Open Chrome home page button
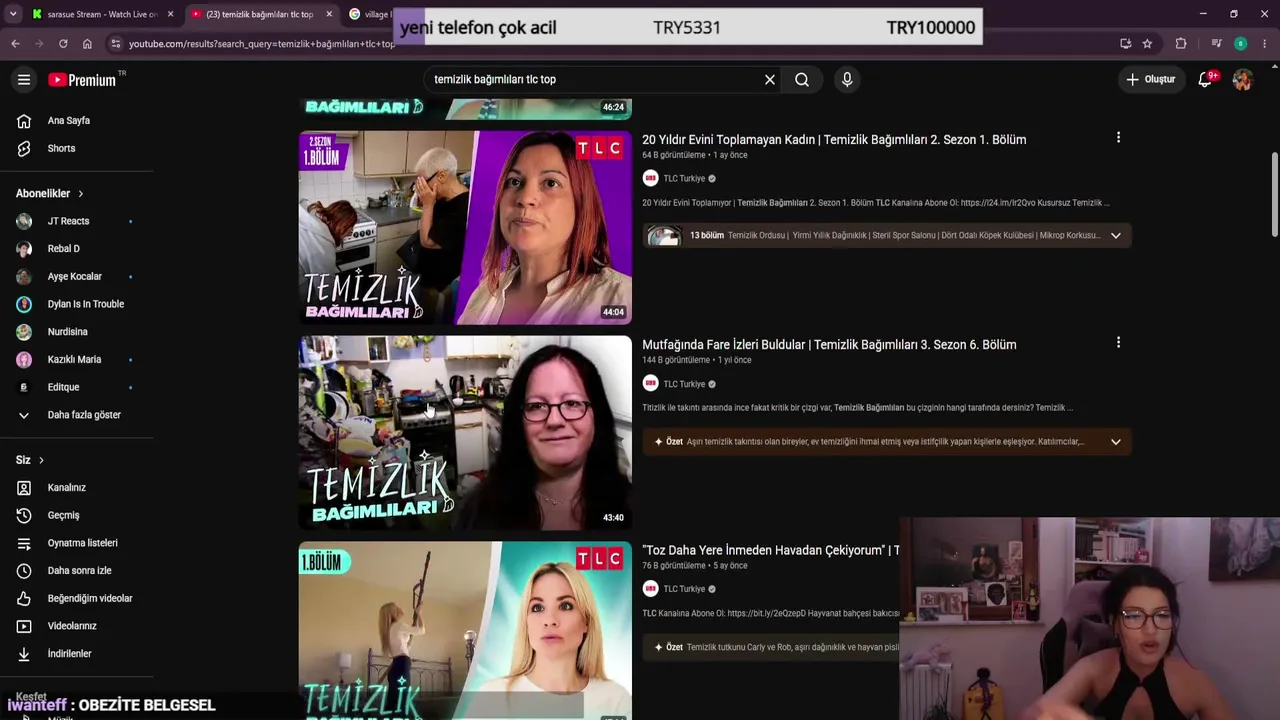The height and width of the screenshot is (720, 1280). tap(87, 44)
